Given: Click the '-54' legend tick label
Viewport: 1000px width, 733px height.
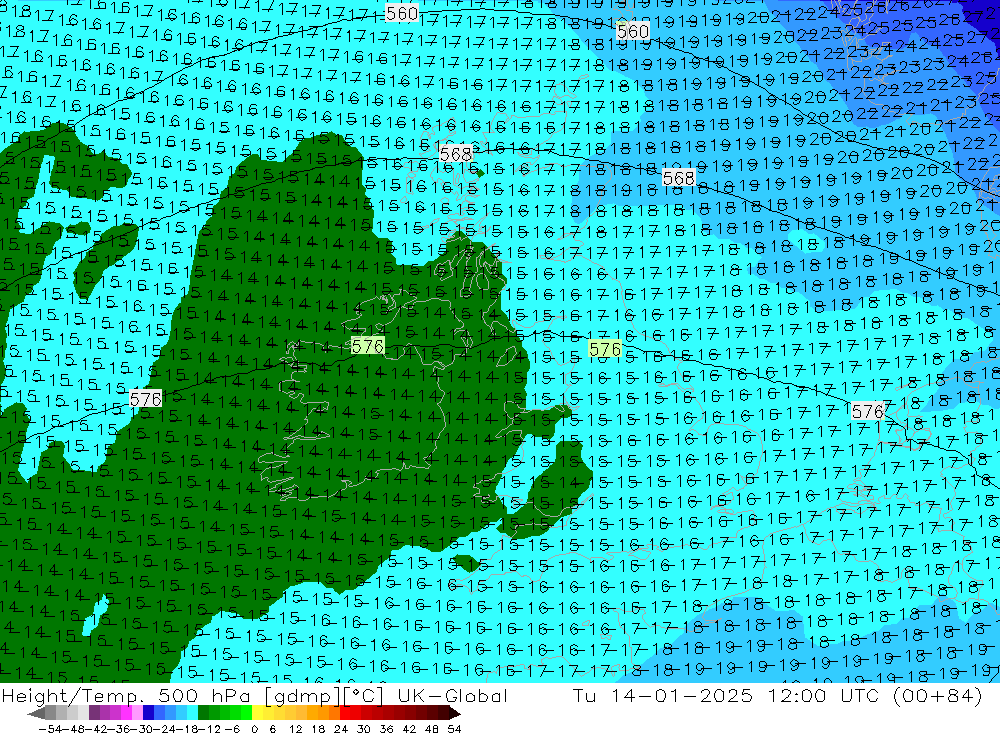Looking at the screenshot, I should [50, 729].
